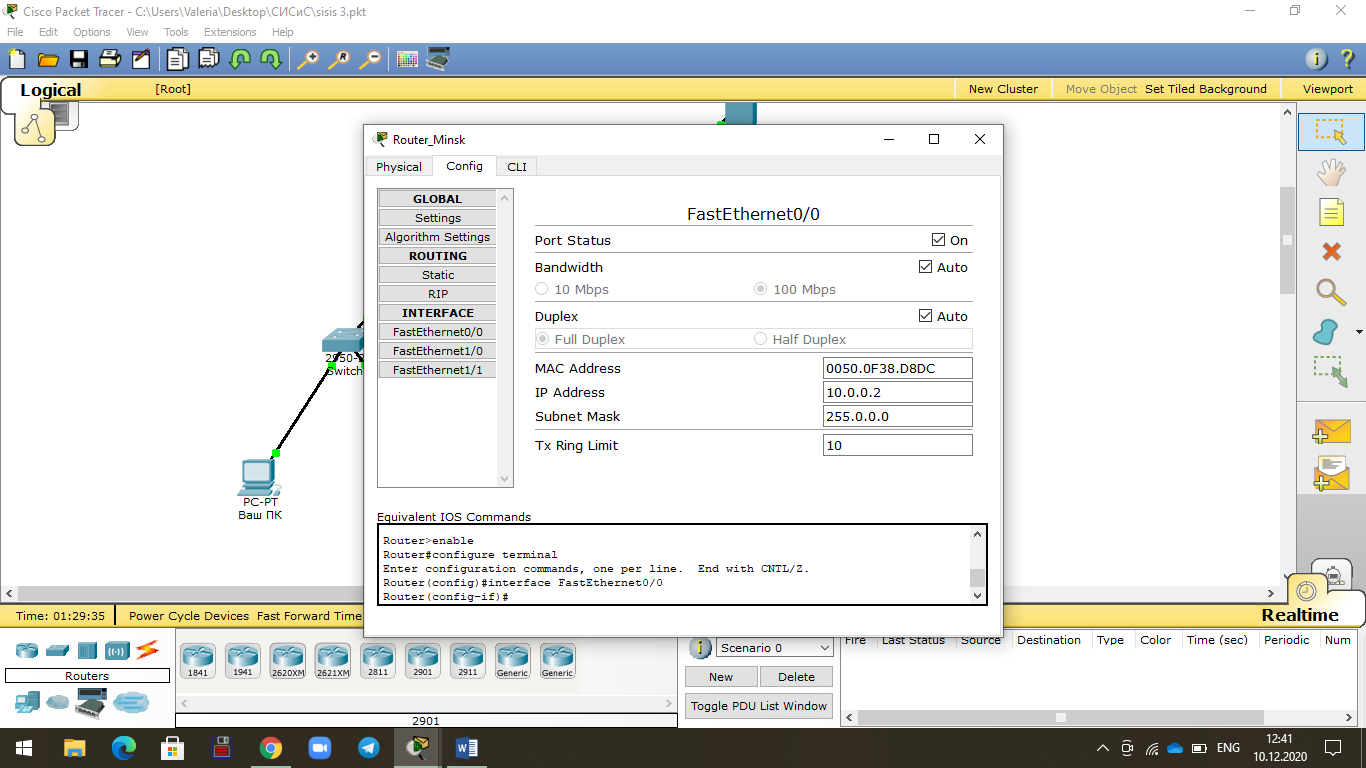Image resolution: width=1366 pixels, height=768 pixels.
Task: Select 10 Mbps radio button
Action: [542, 289]
